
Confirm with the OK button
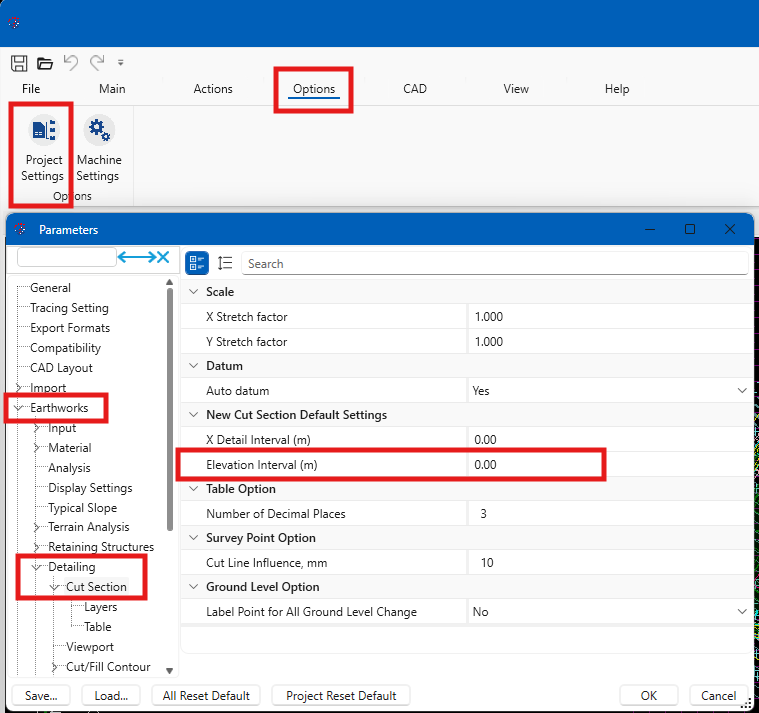point(648,696)
